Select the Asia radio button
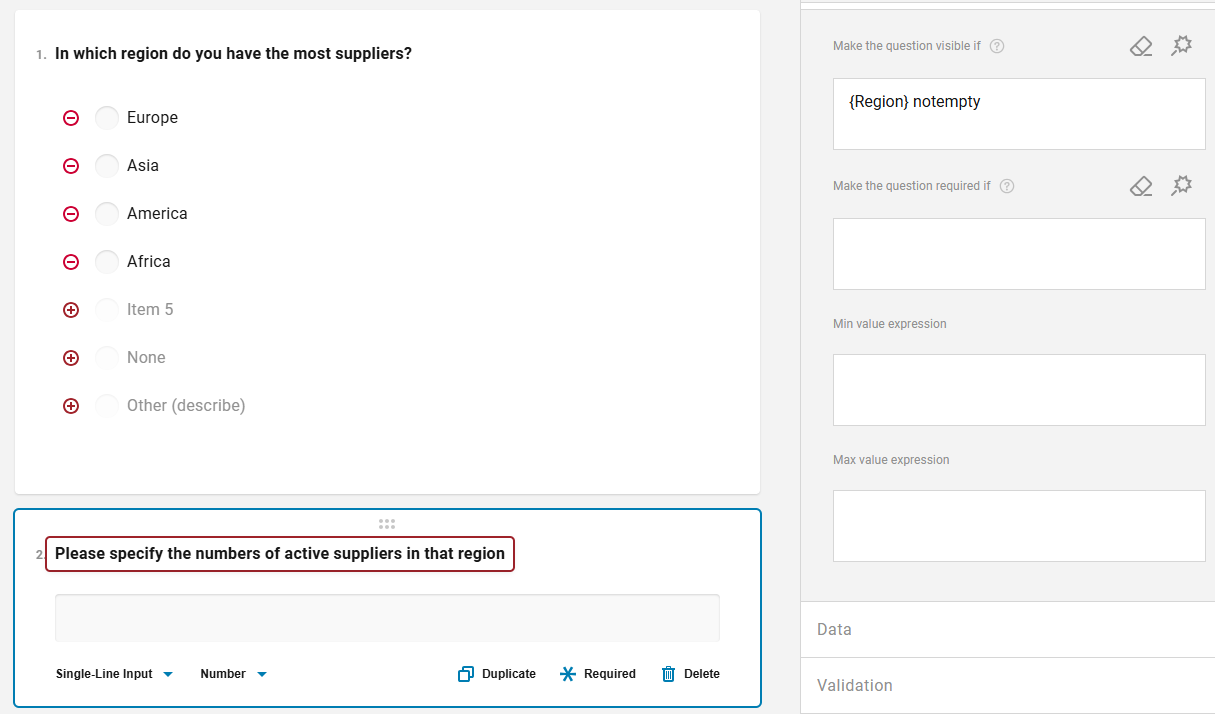This screenshot has height=715, width=1215. [107, 166]
